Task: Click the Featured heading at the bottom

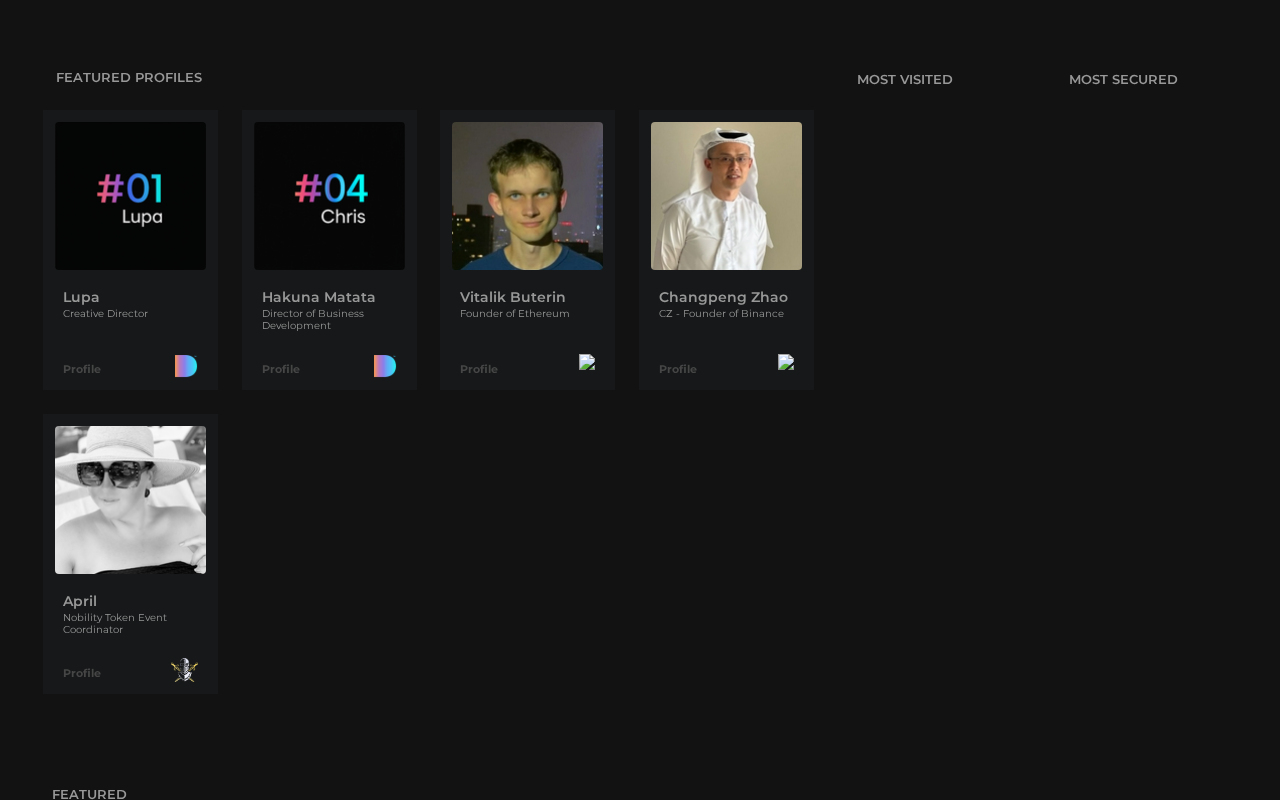Action: click(89, 794)
